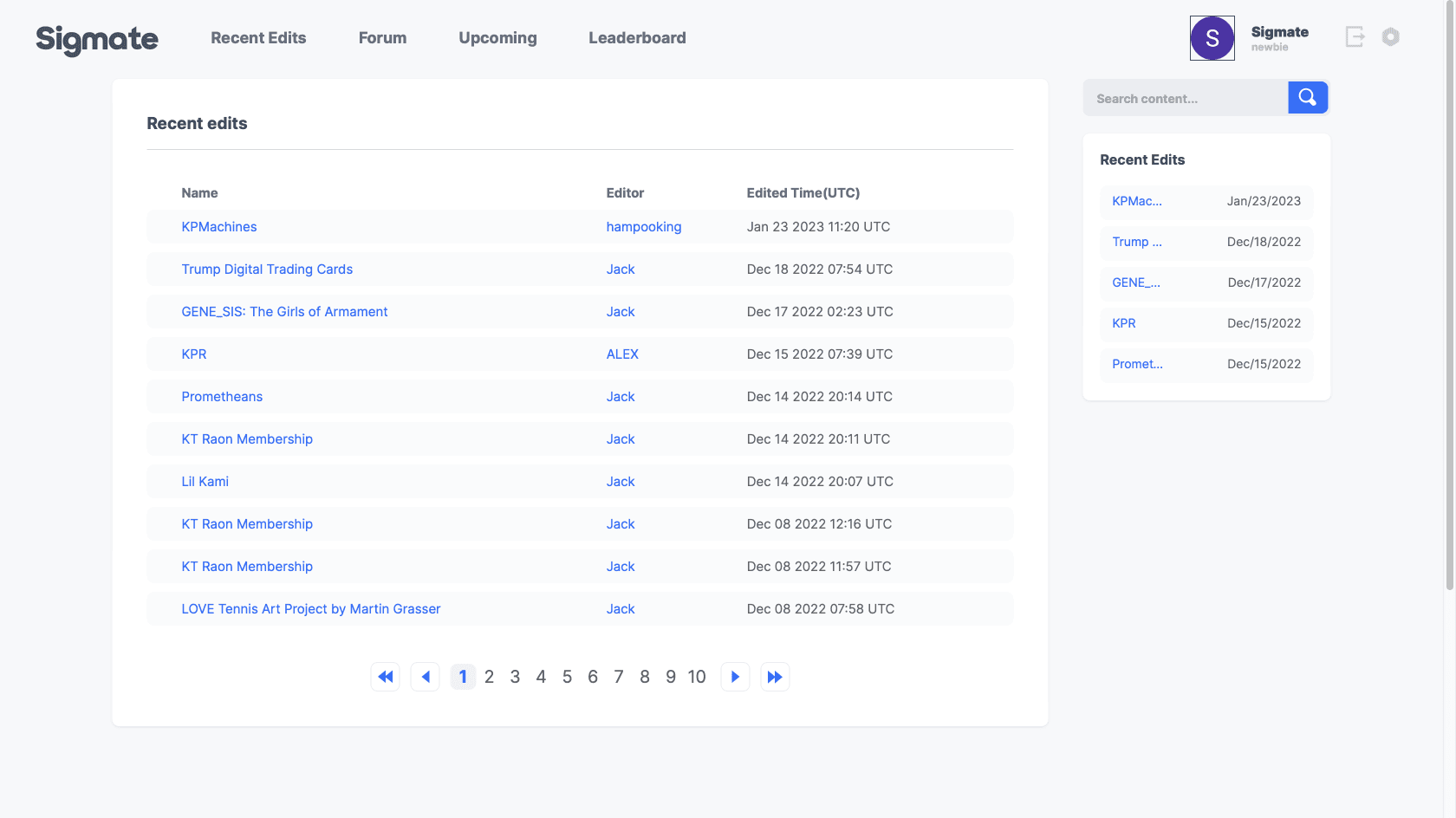Click the ALEX editor link
Image resolution: width=1456 pixels, height=818 pixels.
coord(622,354)
